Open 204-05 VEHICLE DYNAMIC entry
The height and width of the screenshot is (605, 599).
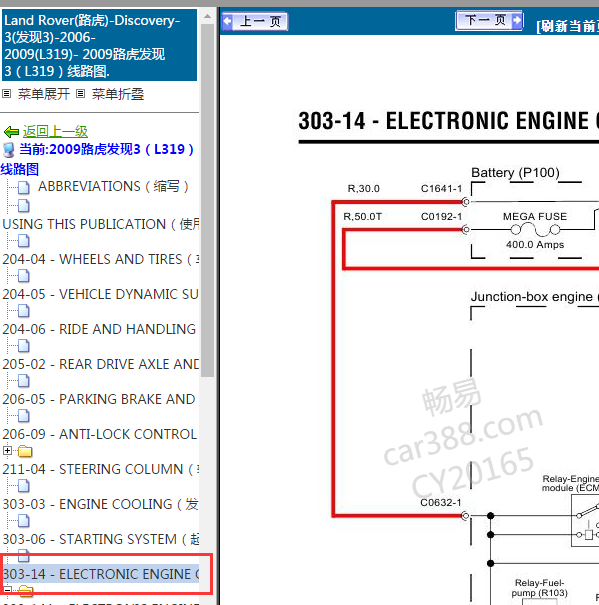[x=100, y=294]
